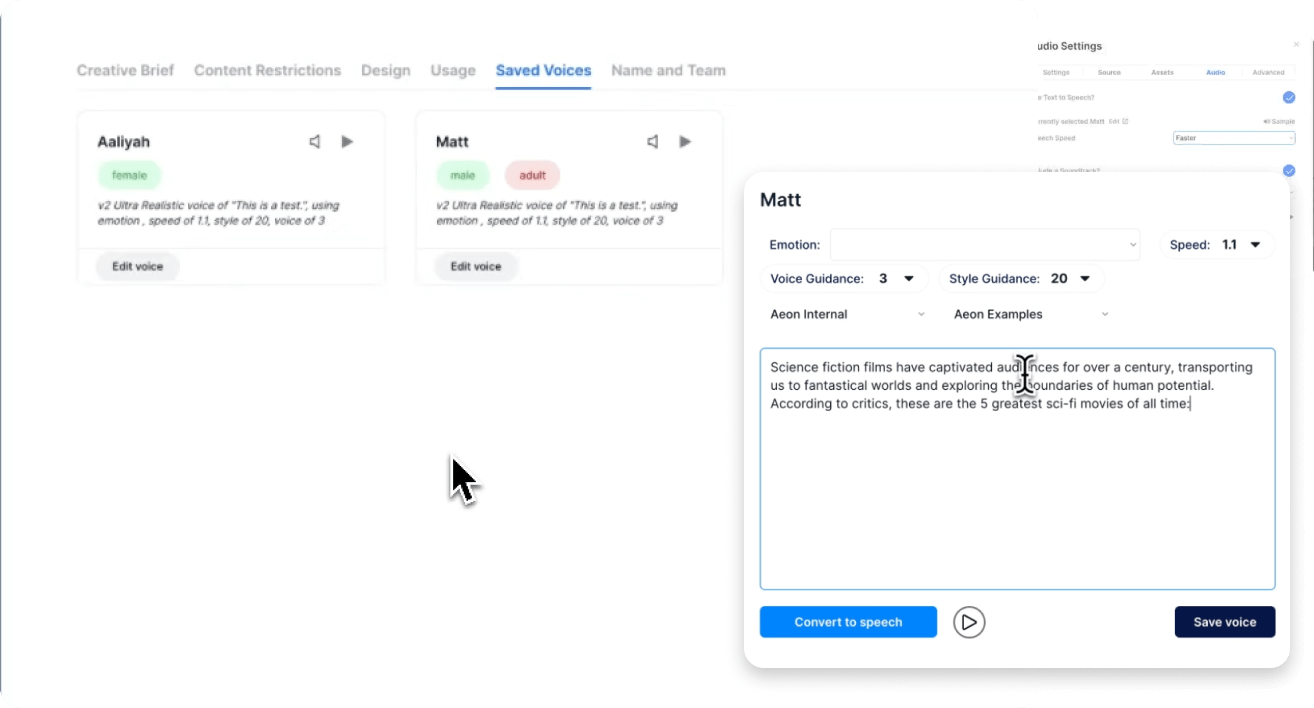Viewport: 1314px width, 708px height.
Task: Click inside the sci-fi script text area
Action: [x=1016, y=500]
